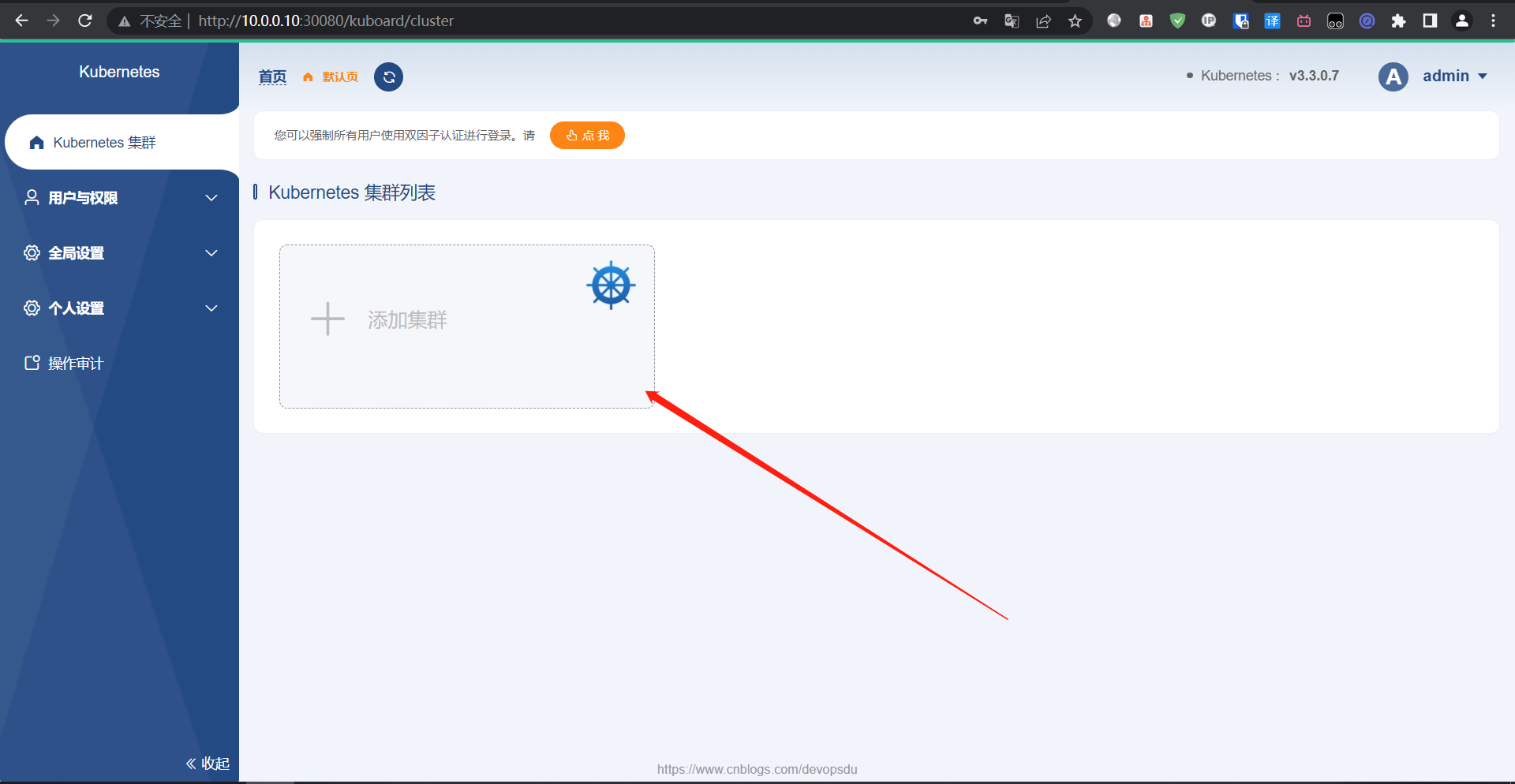Click the Kubernetes sidebar title
1515x784 pixels.
[119, 72]
